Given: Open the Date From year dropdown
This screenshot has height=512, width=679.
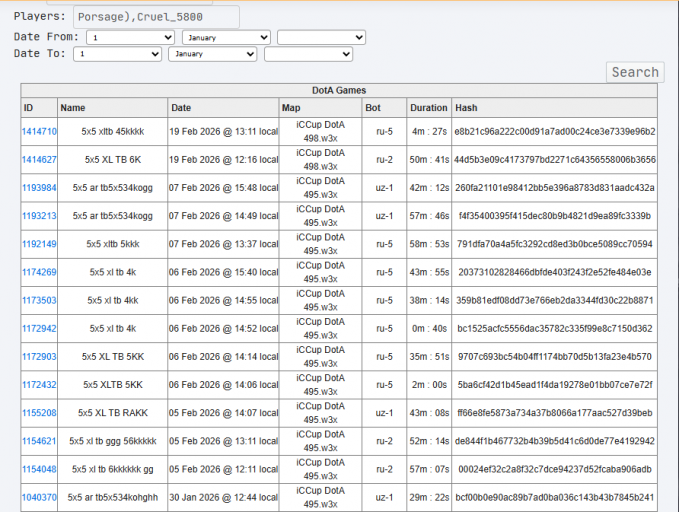Looking at the screenshot, I should (321, 37).
